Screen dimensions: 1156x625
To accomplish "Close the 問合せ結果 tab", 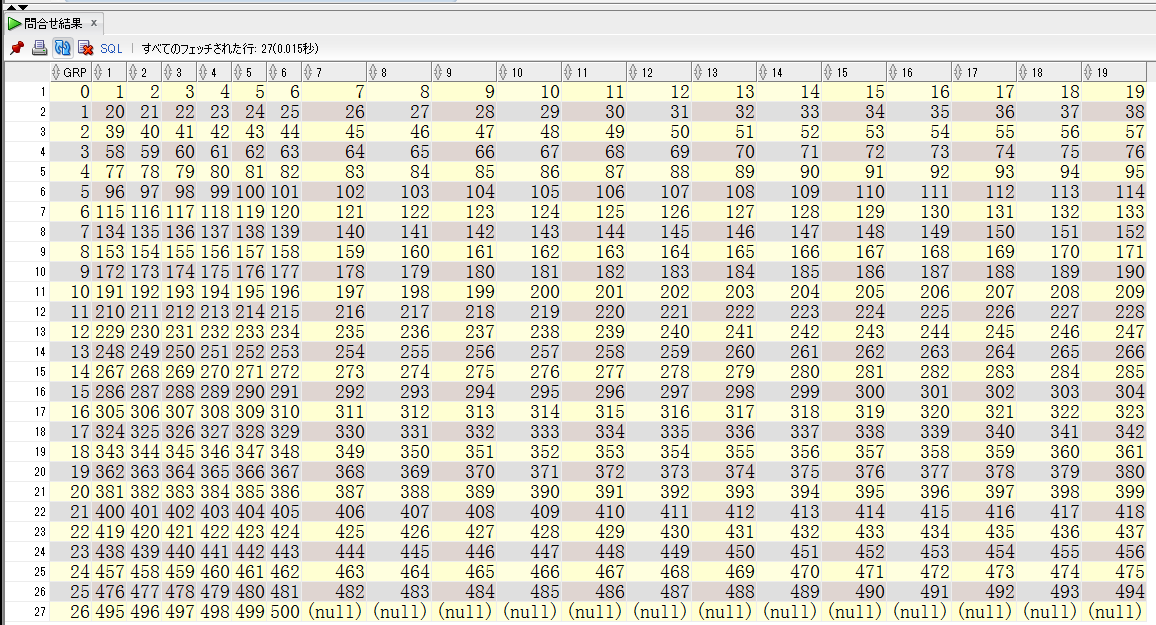I will coord(94,22).
